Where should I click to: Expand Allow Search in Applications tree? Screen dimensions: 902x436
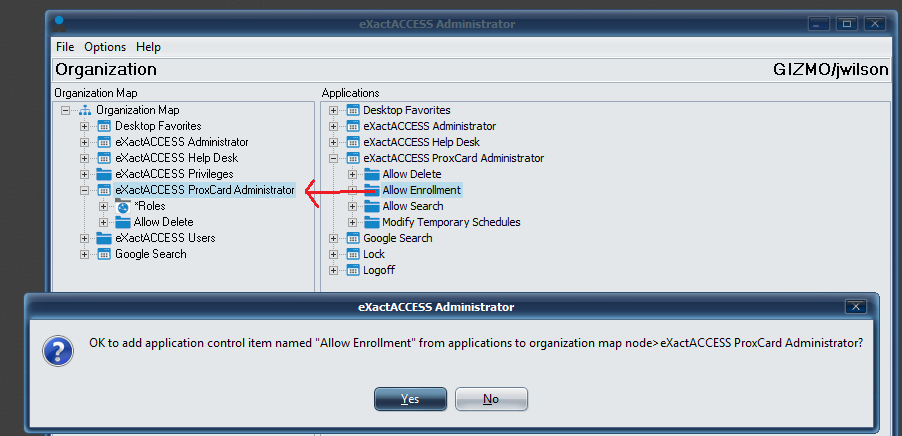(352, 206)
